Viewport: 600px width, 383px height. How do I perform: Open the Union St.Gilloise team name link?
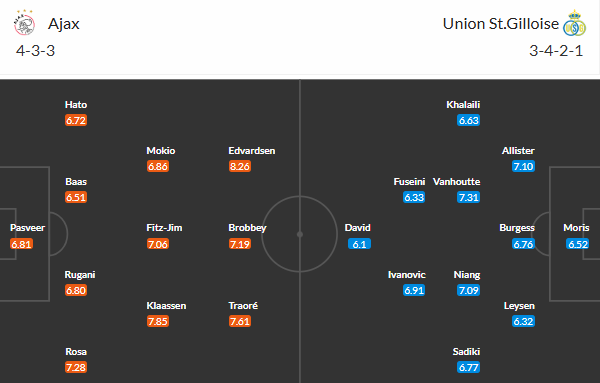pos(501,24)
